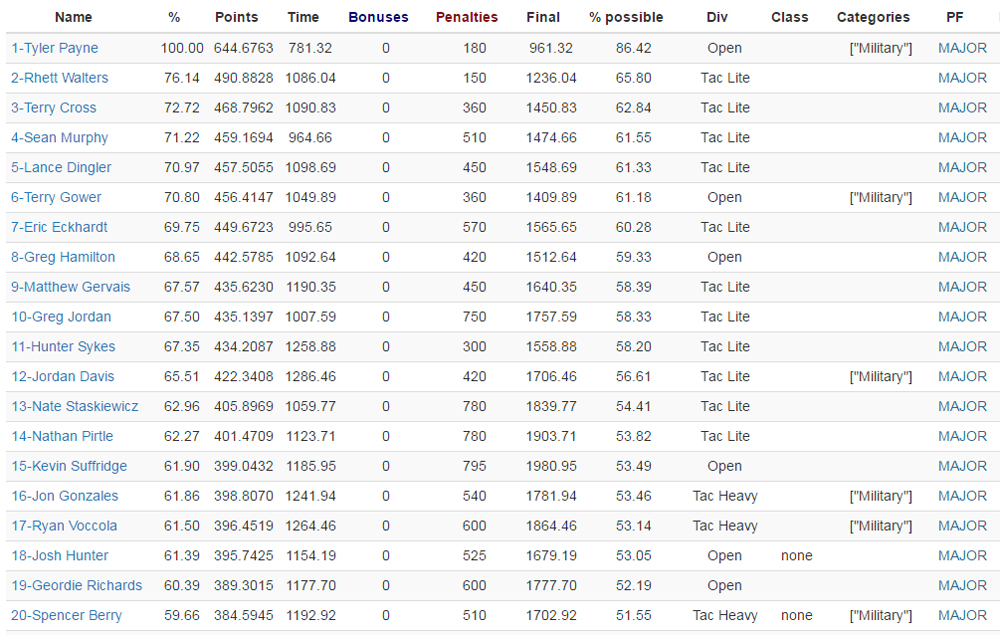Click the Time value 1090.83

click(x=311, y=108)
